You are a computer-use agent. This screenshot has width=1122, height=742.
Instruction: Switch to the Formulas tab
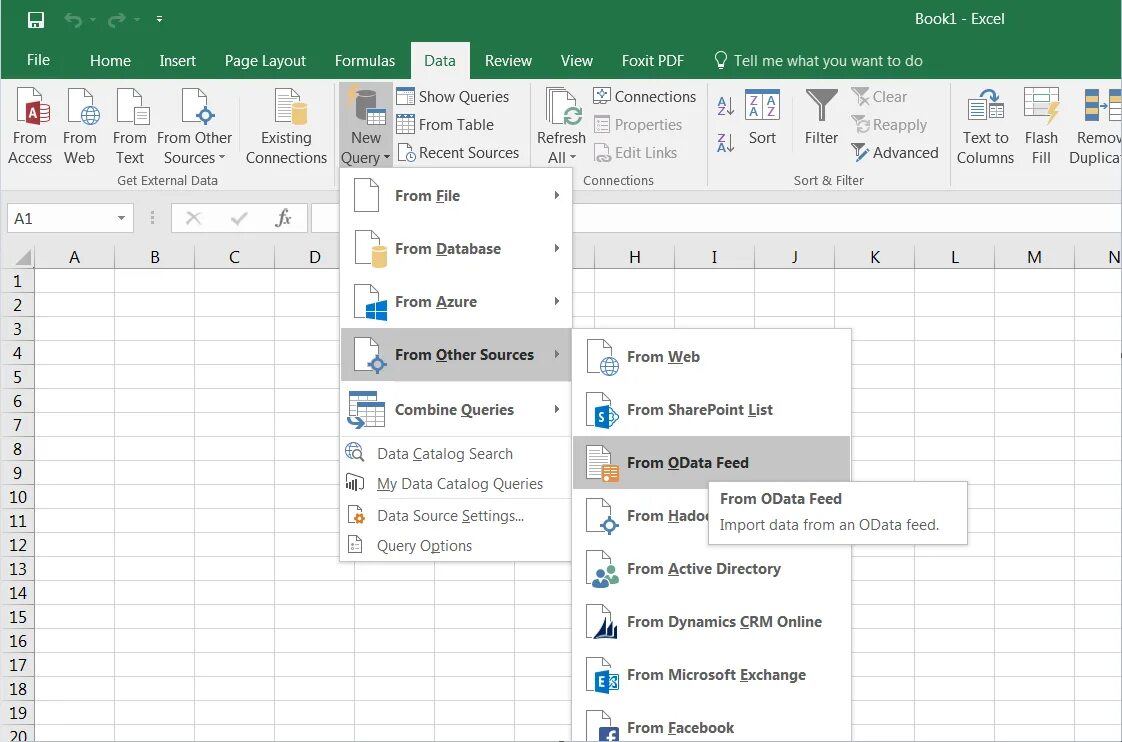click(x=364, y=61)
